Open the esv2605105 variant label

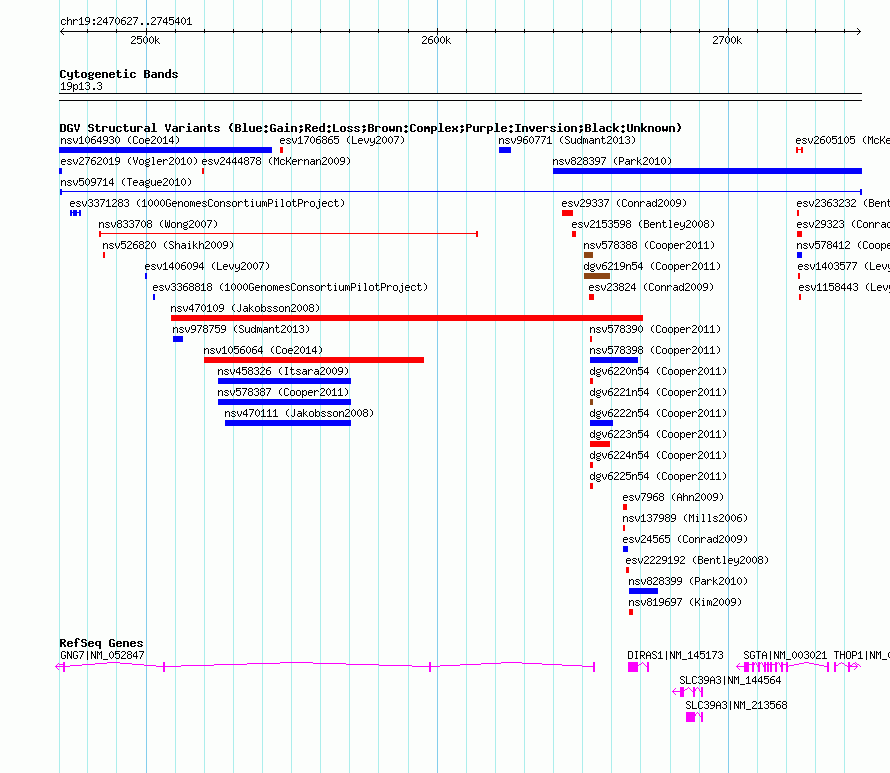tap(842, 140)
